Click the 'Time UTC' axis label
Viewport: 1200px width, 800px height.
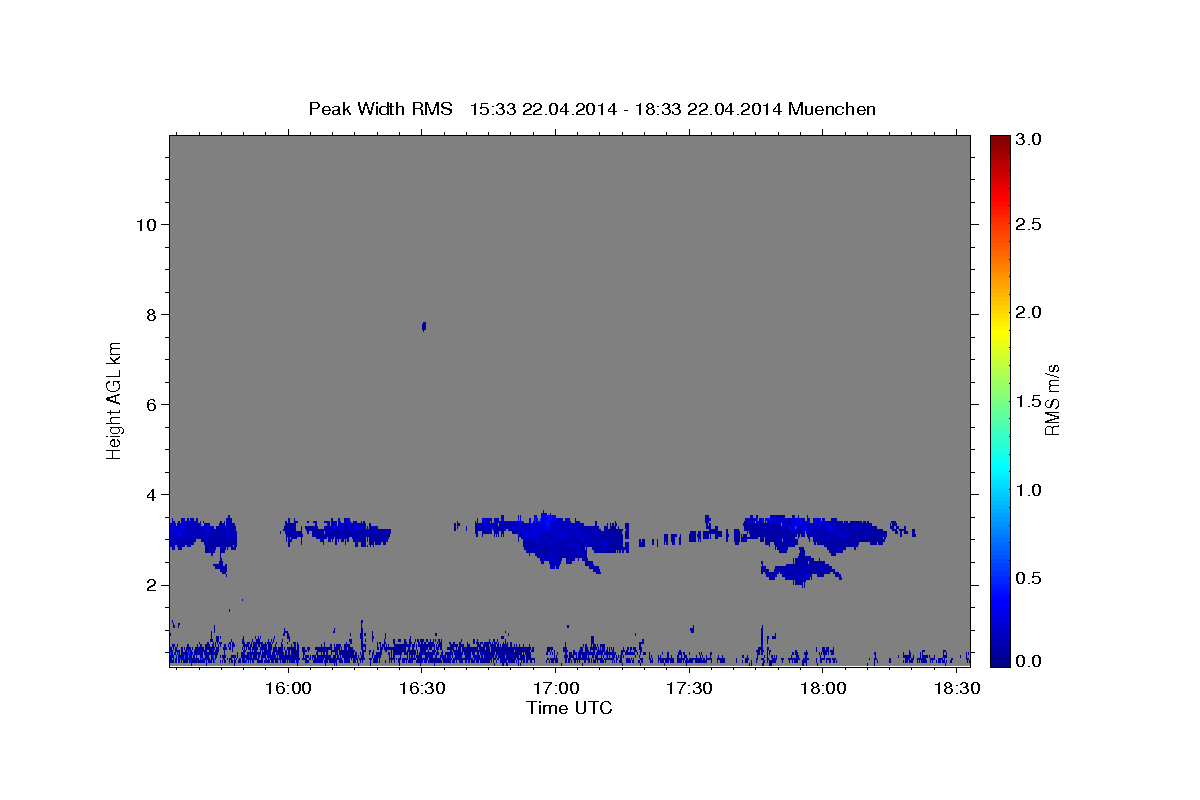point(569,708)
